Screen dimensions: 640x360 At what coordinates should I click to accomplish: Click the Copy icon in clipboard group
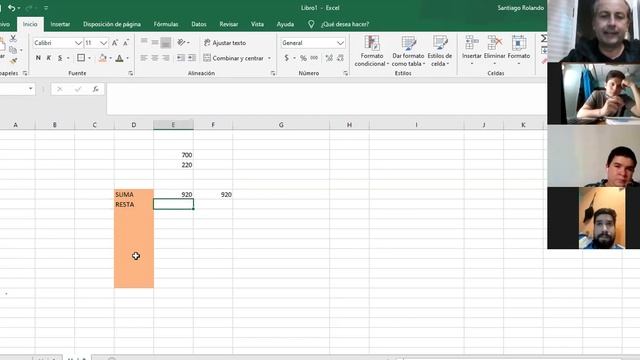coord(13,50)
